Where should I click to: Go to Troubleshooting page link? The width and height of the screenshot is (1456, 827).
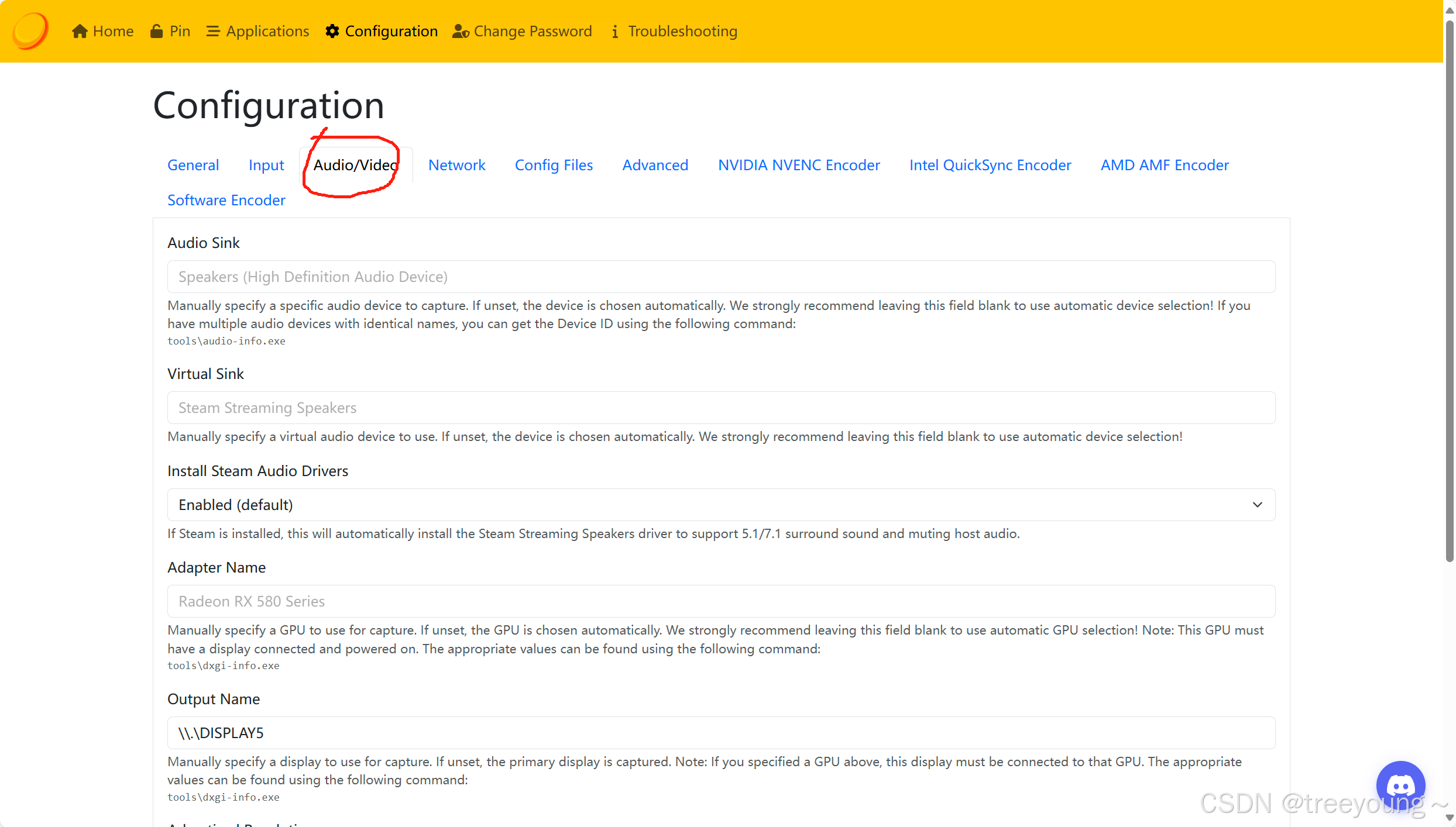682,31
